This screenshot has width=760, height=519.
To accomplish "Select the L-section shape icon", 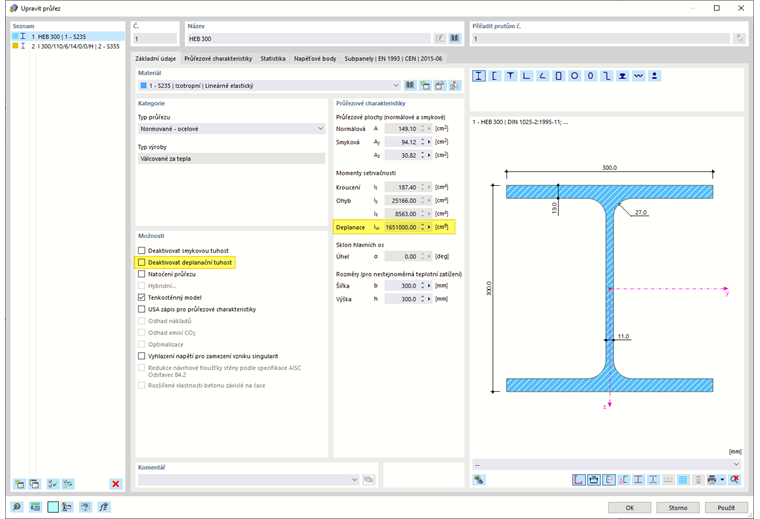I will tap(526, 76).
